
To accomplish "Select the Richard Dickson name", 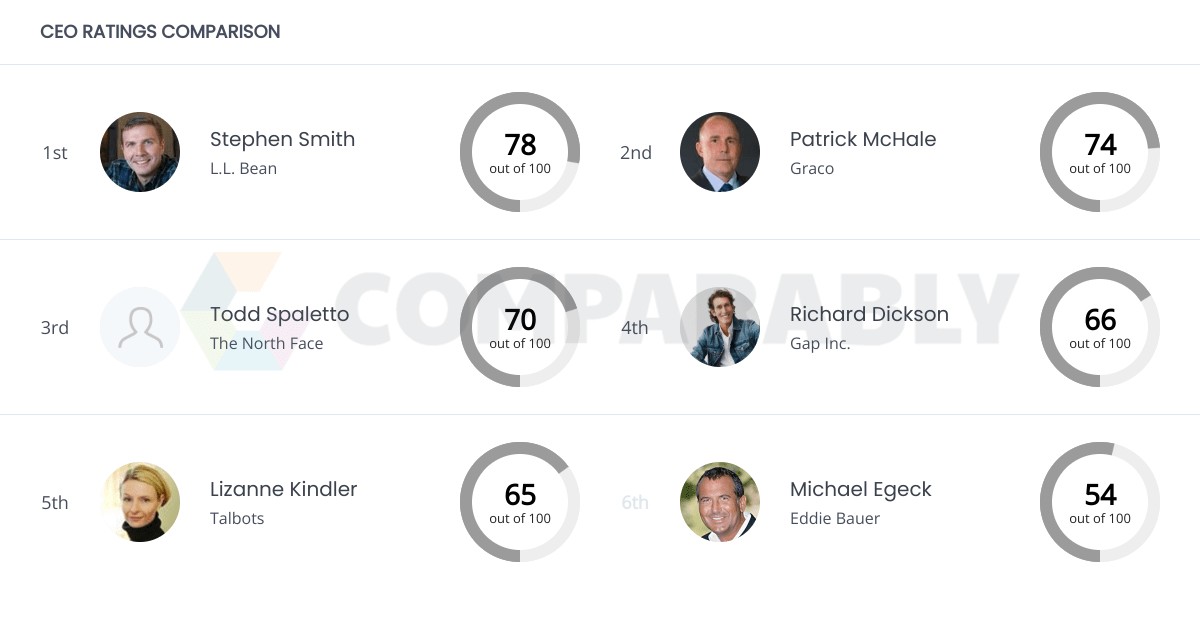I will pyautogui.click(x=869, y=314).
